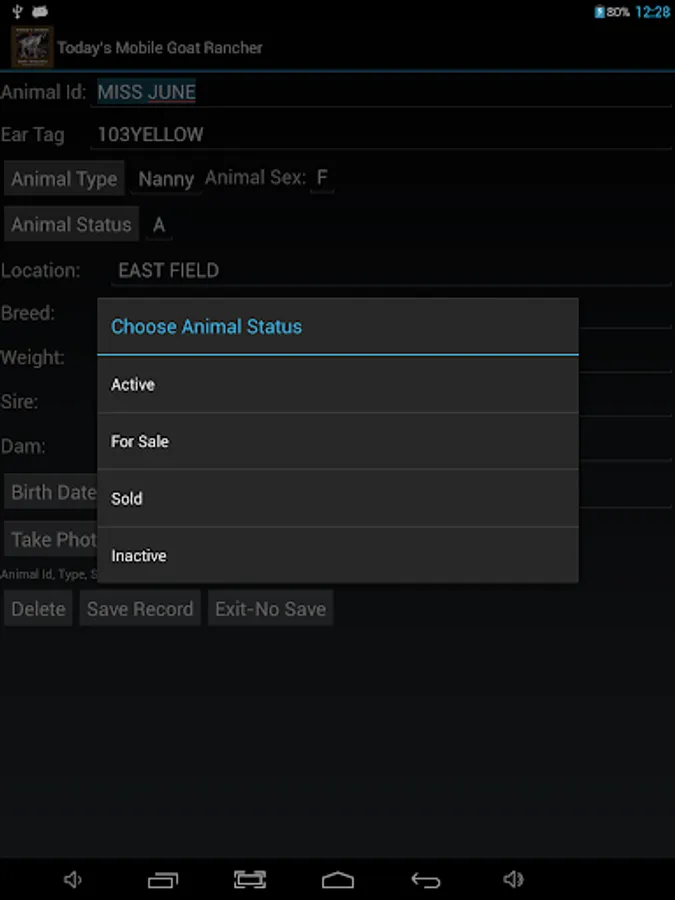Select the For Sale status option
This screenshot has height=900, width=675.
coord(338,442)
